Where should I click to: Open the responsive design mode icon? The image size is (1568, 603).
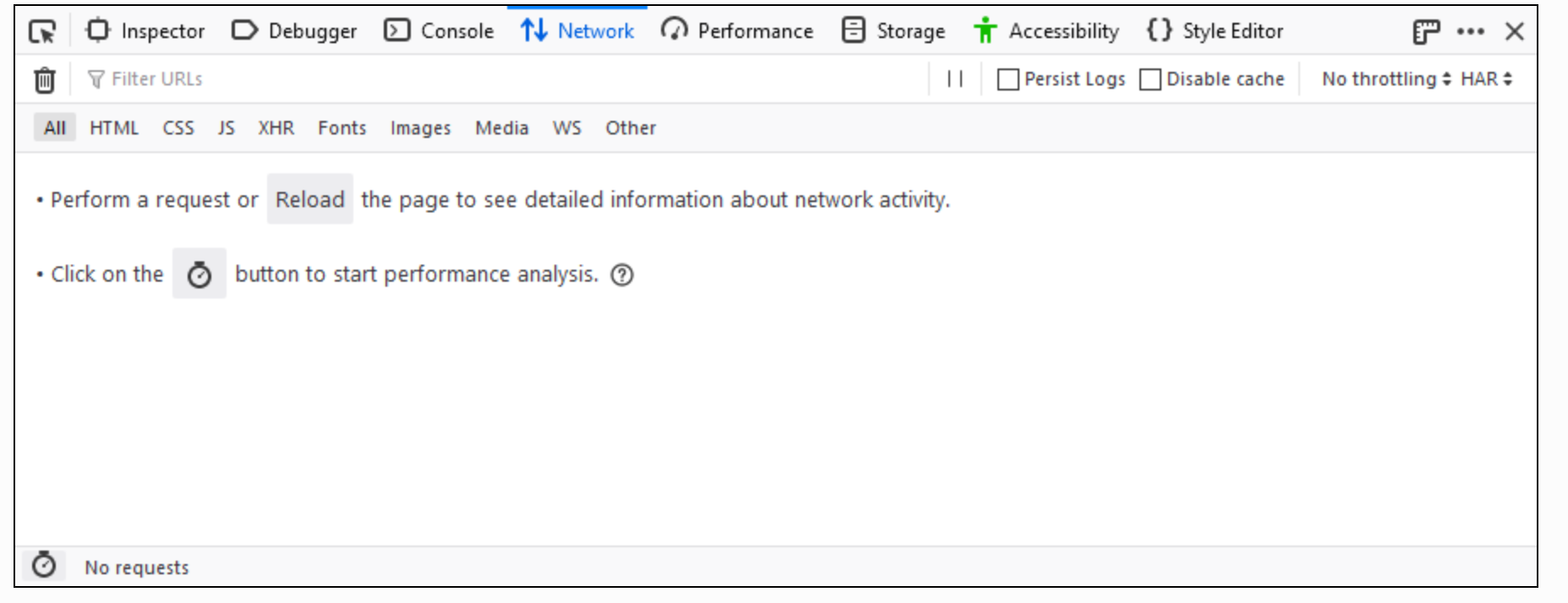point(1426,31)
